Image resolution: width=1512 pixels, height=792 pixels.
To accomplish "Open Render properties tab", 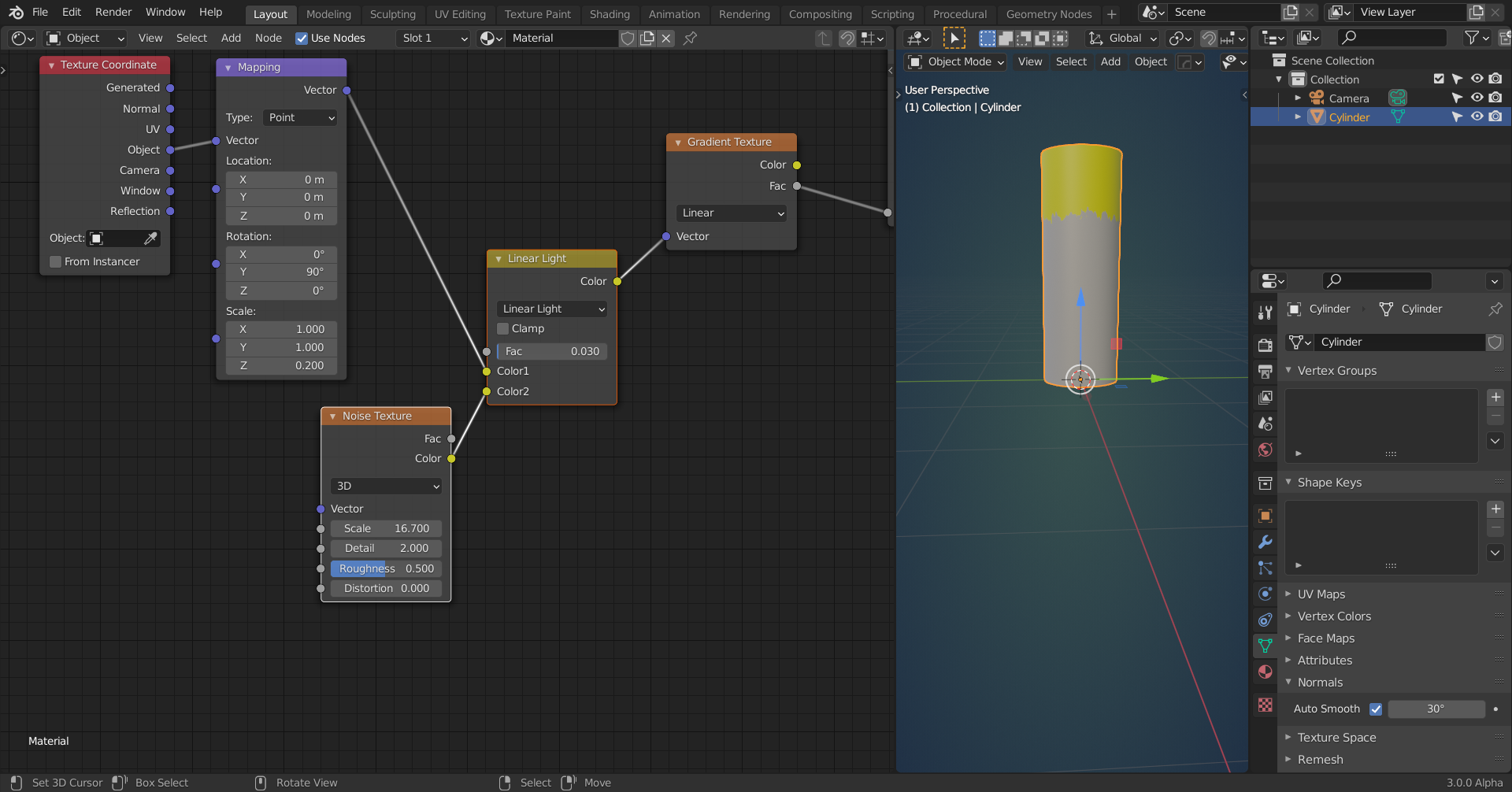I will [1266, 345].
